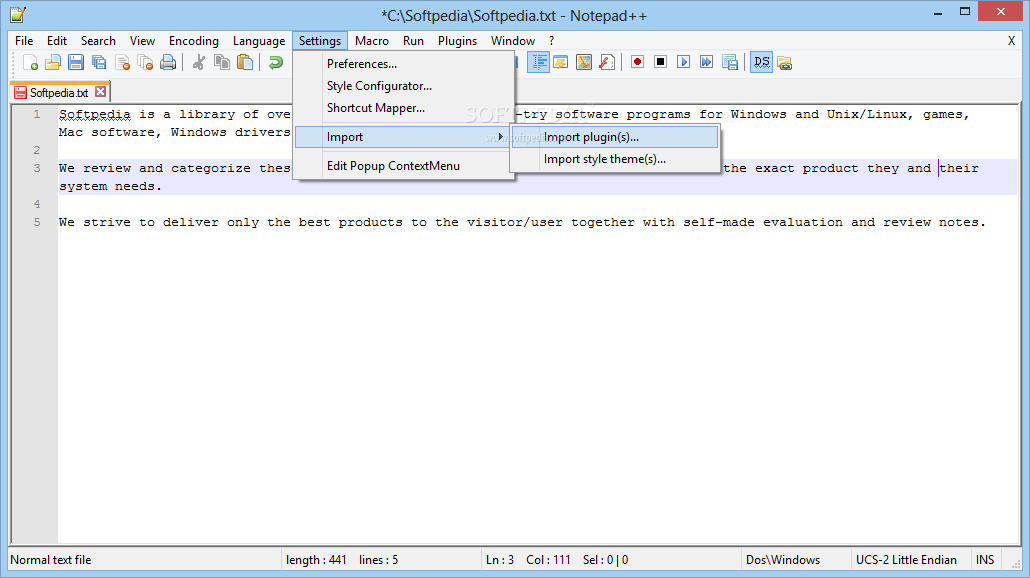Click the folder icon after DS button
This screenshot has height=578, width=1030.
click(784, 62)
